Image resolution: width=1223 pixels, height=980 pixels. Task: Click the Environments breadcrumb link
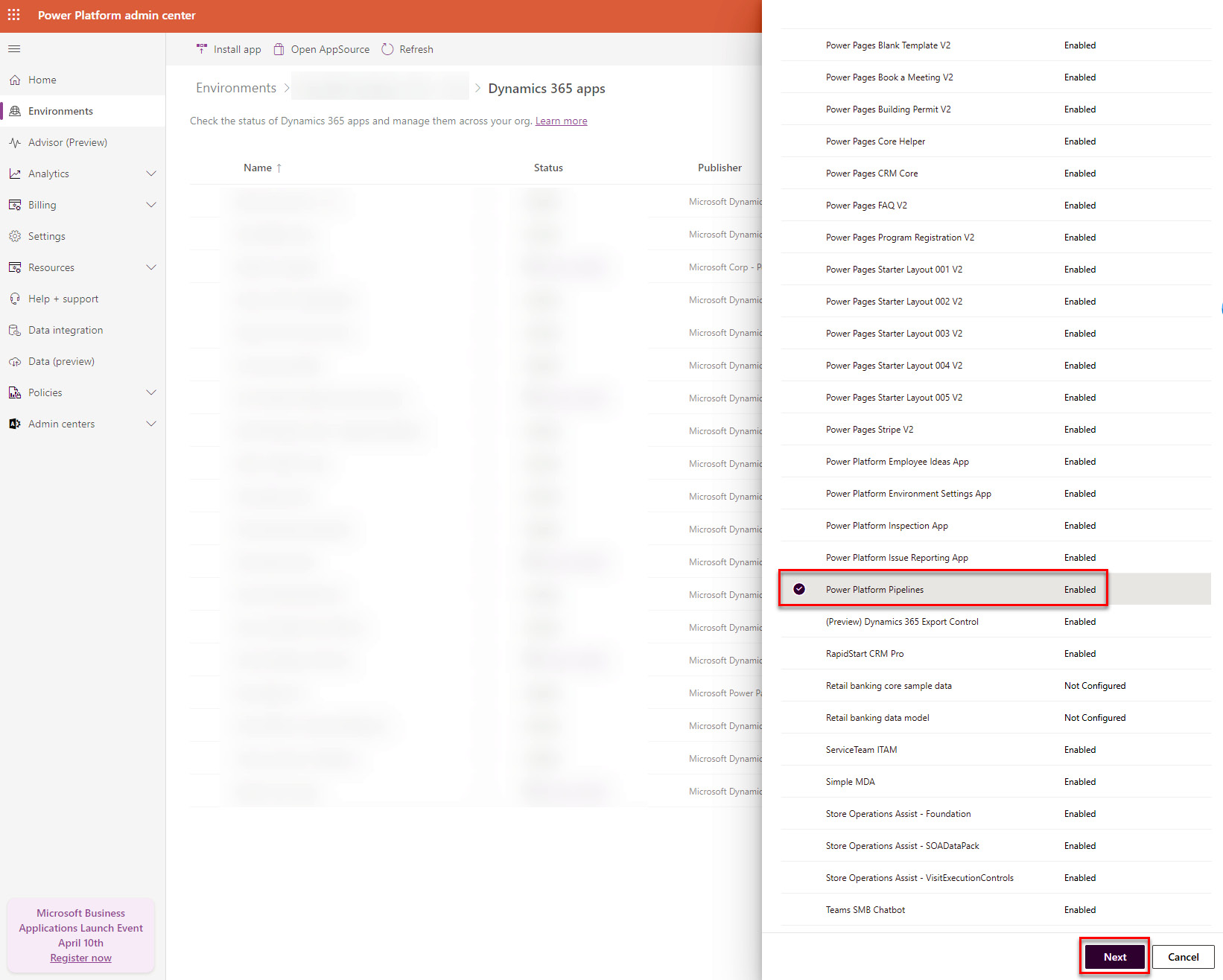tap(236, 88)
